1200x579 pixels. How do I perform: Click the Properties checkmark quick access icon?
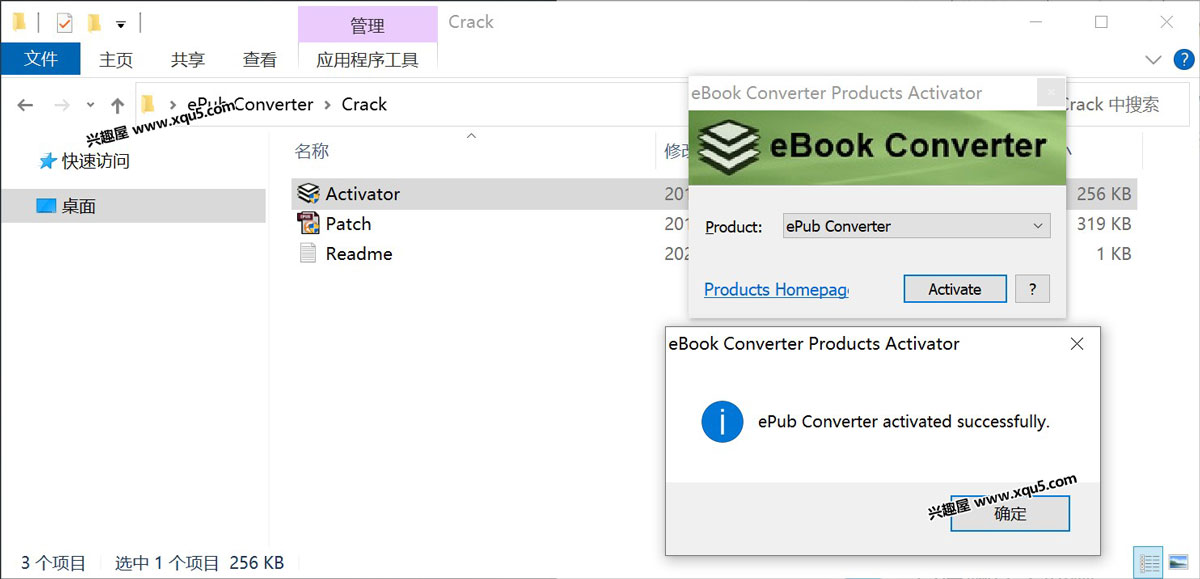point(65,22)
